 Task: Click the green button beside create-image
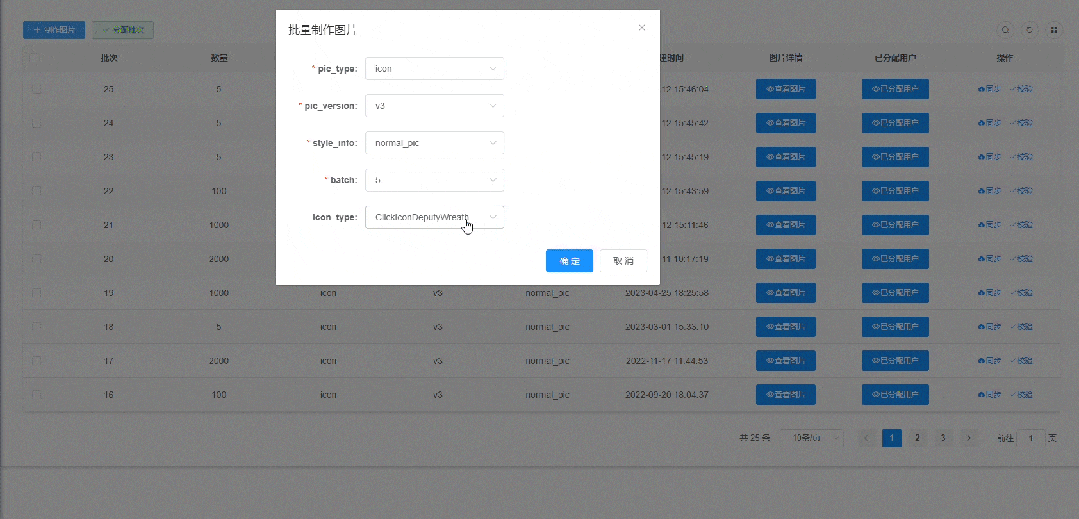point(123,30)
